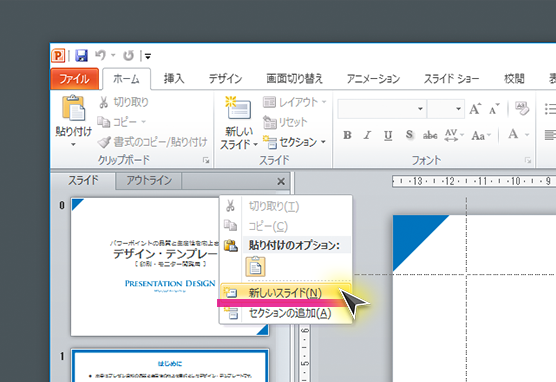The image size is (556, 382).
Task: Choose セクションの追加(A) in context menu
Action: 286,313
